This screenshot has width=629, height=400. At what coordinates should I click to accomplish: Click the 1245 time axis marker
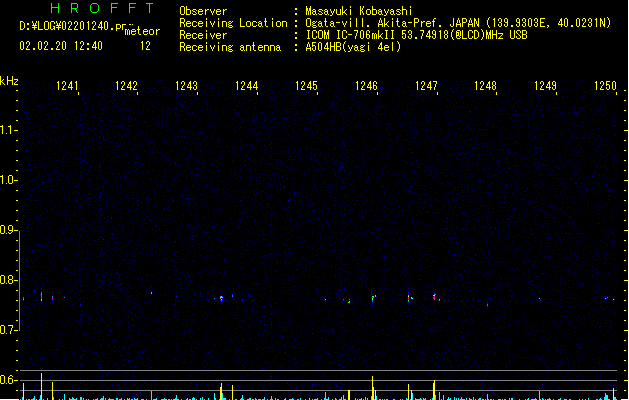[306, 86]
